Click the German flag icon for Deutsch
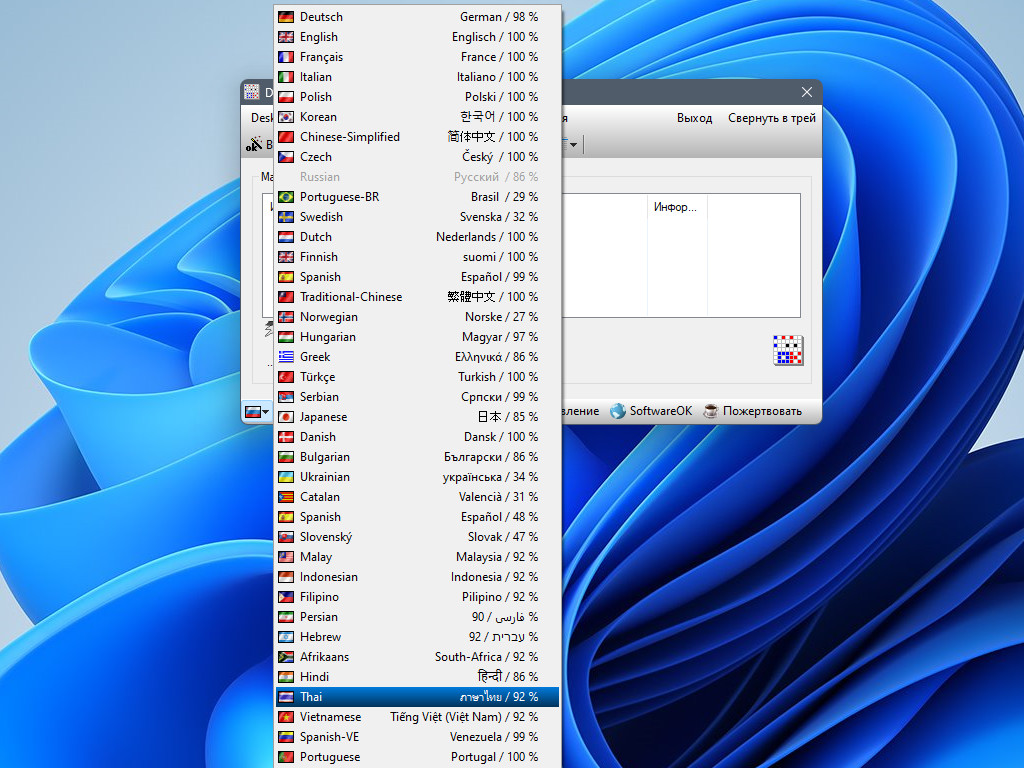This screenshot has height=768, width=1024. point(285,17)
